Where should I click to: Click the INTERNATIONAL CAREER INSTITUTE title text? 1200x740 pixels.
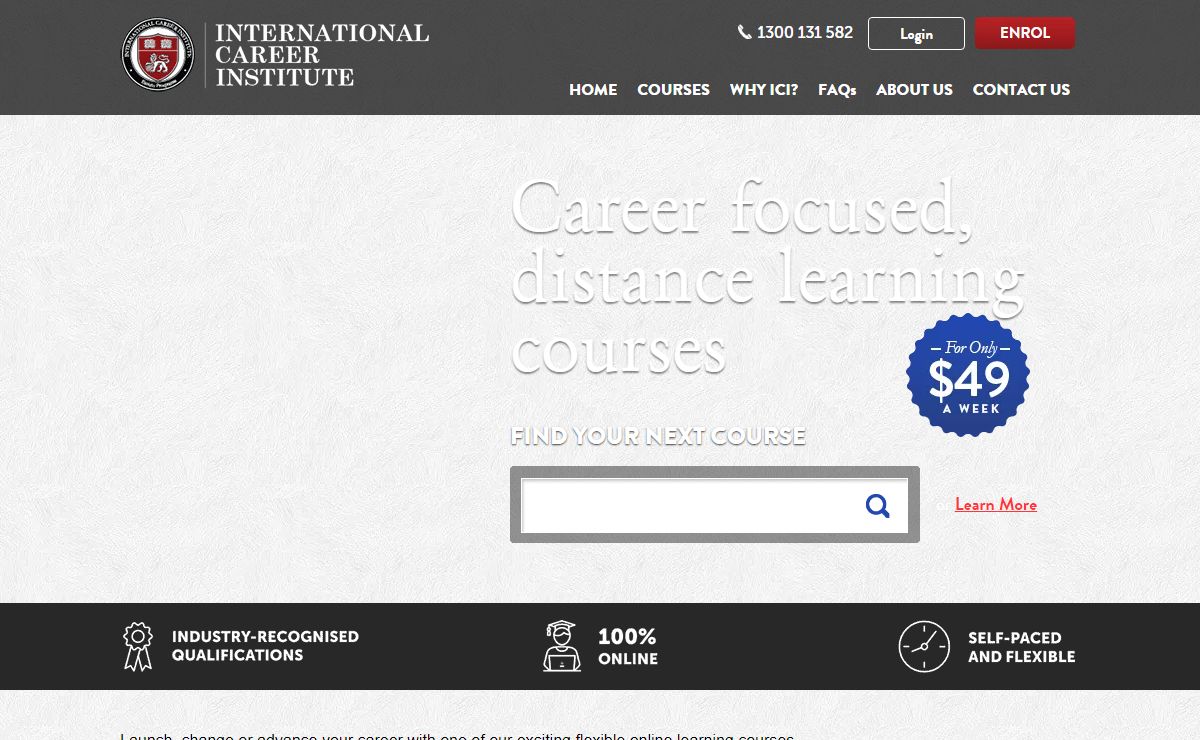[x=322, y=55]
